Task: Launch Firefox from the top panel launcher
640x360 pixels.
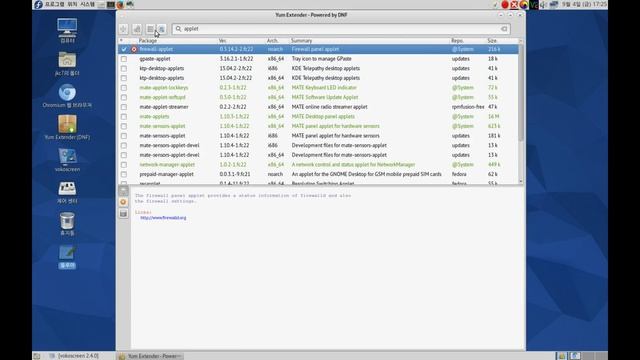Action: [x=120, y=5]
